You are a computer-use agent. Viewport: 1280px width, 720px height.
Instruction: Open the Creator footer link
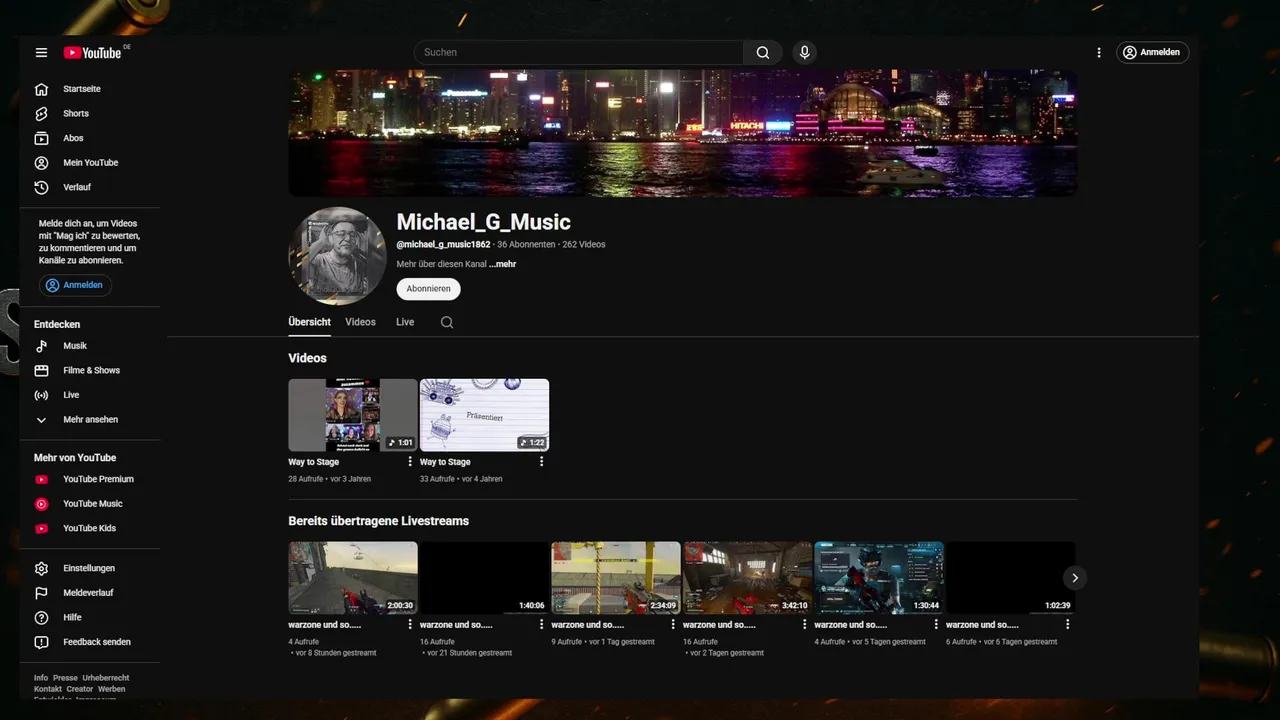80,689
